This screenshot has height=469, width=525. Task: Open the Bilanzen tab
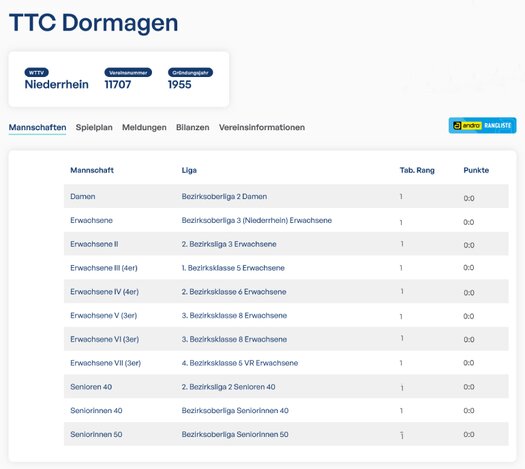click(193, 127)
